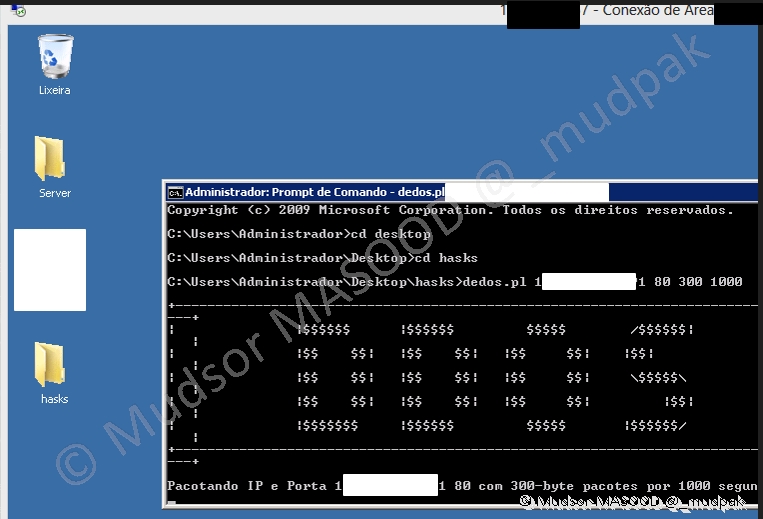Click the Conexão de Área remote window title
763x519 pixels.
pyautogui.click(x=672, y=10)
